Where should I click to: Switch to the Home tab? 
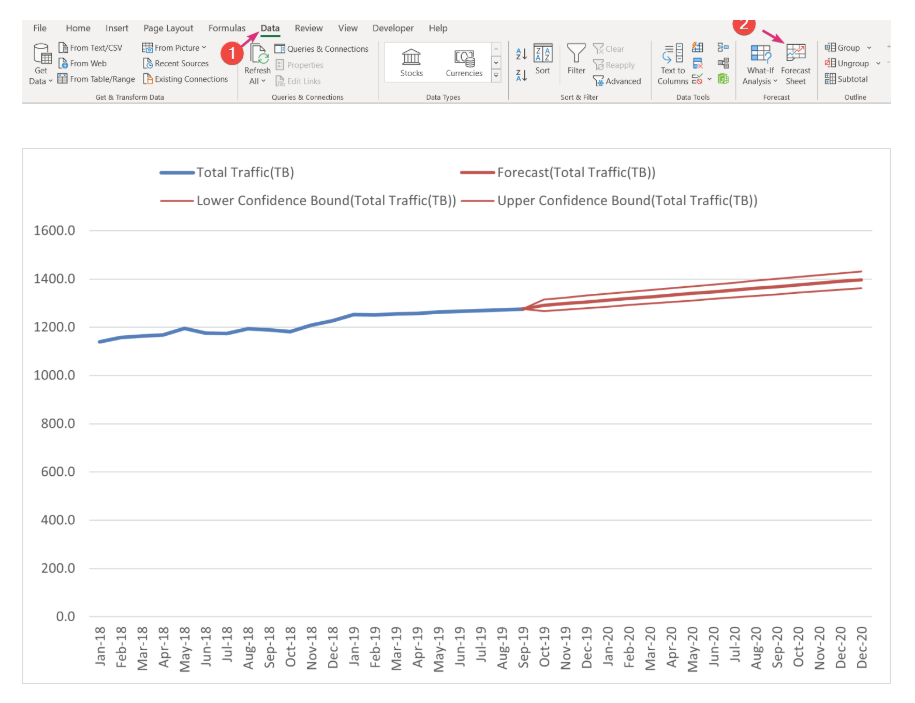tap(78, 28)
